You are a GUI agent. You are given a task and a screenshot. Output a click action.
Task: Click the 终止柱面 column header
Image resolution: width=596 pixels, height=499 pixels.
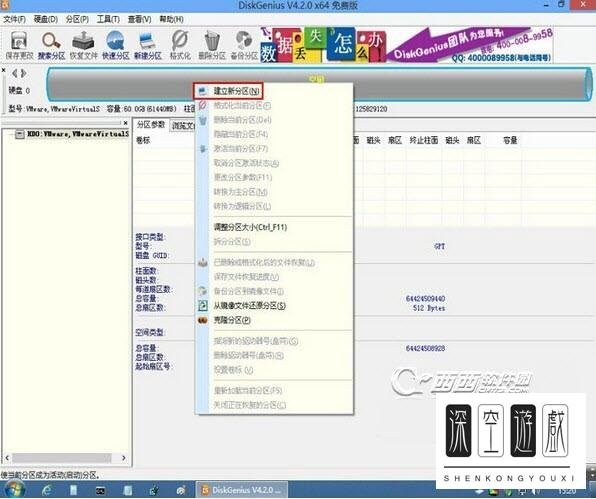pos(423,140)
